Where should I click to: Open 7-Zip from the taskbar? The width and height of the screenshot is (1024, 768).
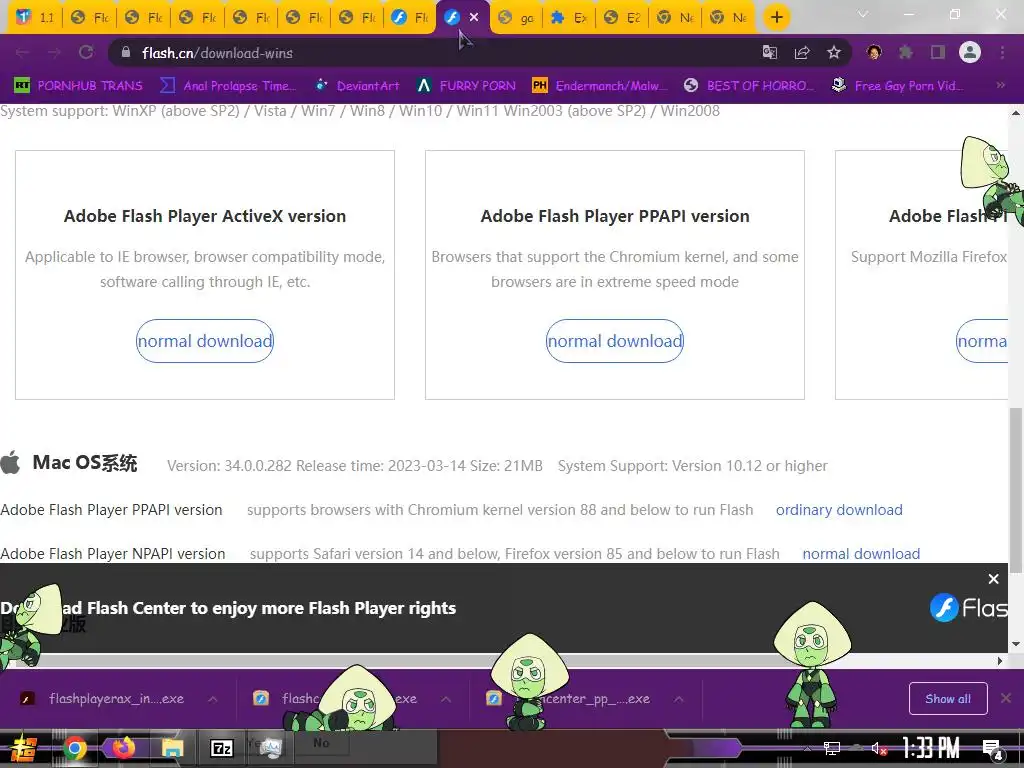pos(221,748)
